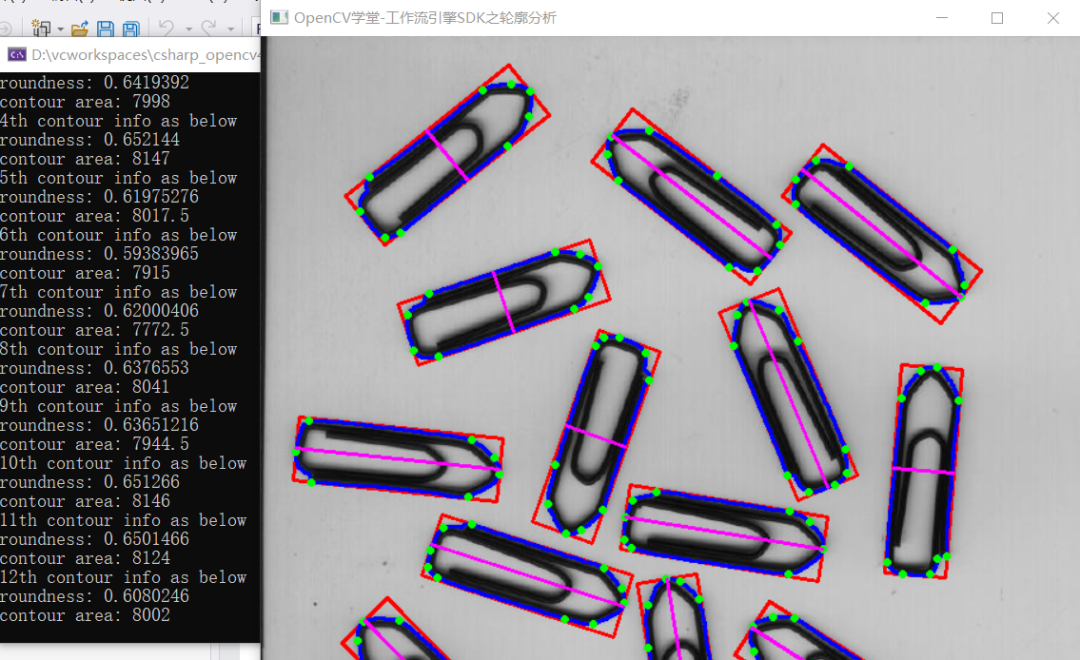Maximize the OpenCV image window
The height and width of the screenshot is (660, 1080).
(997, 18)
